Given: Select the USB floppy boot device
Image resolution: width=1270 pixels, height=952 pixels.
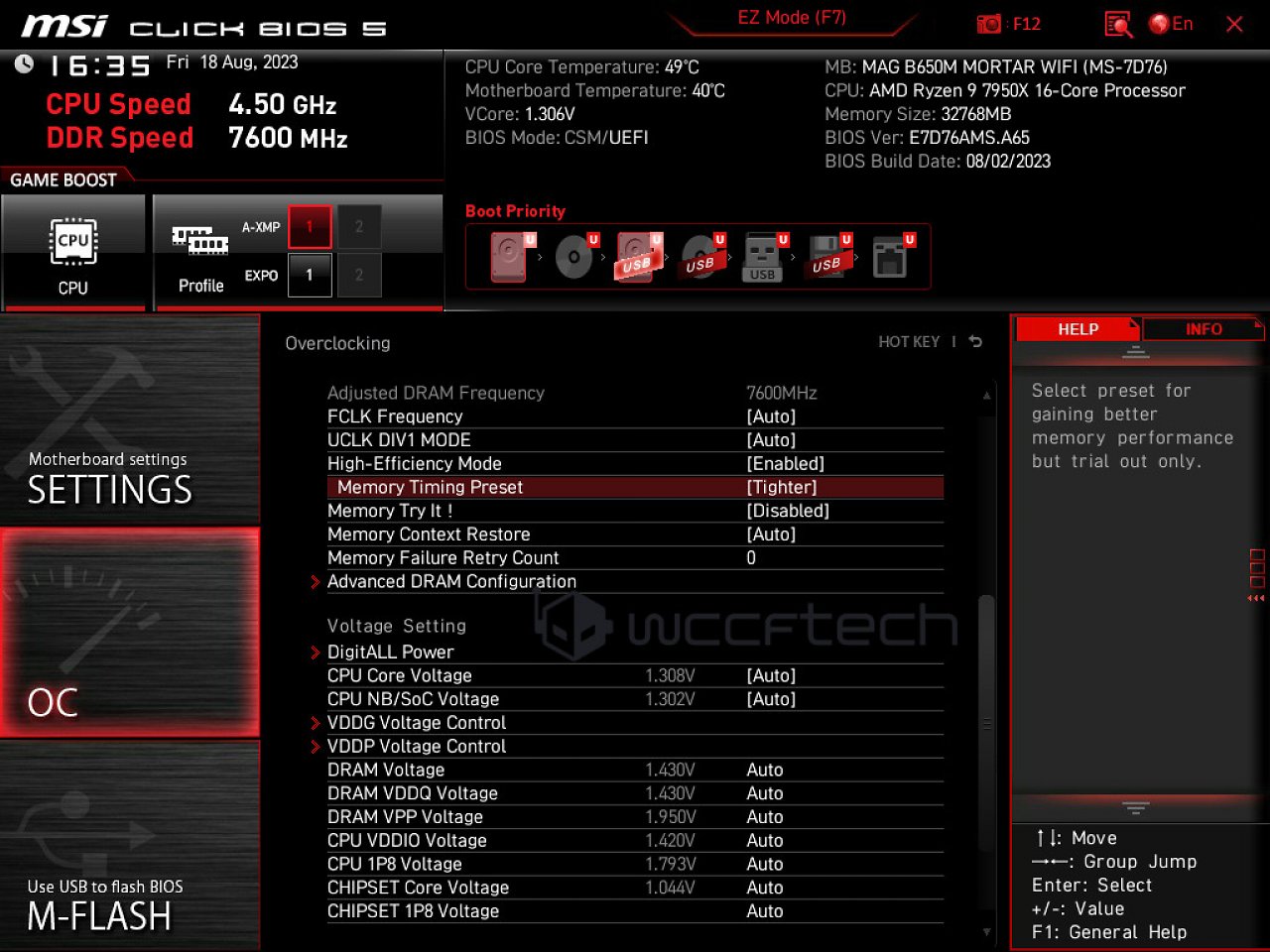Looking at the screenshot, I should [x=827, y=257].
